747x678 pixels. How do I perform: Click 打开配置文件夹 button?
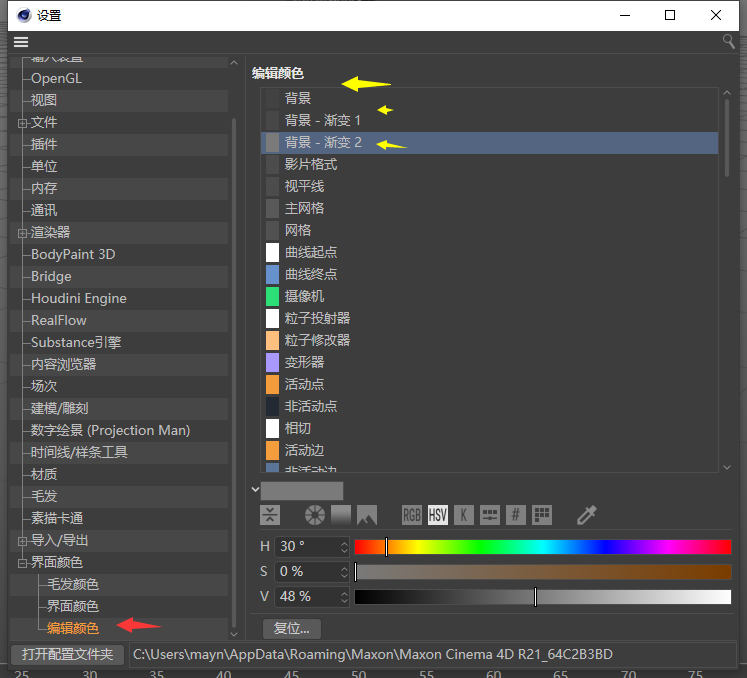coord(67,654)
